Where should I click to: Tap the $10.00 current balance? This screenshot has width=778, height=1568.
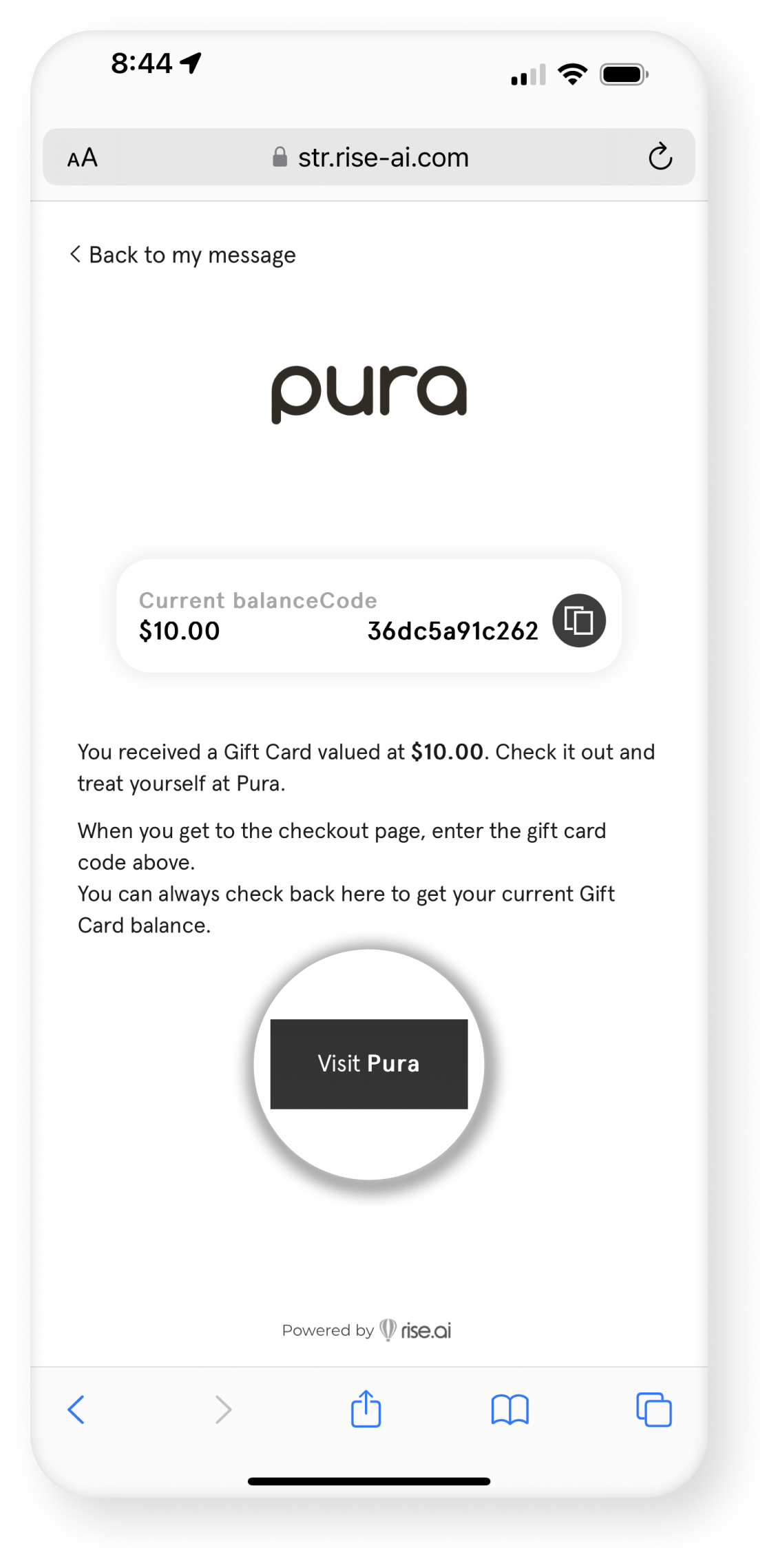[179, 630]
